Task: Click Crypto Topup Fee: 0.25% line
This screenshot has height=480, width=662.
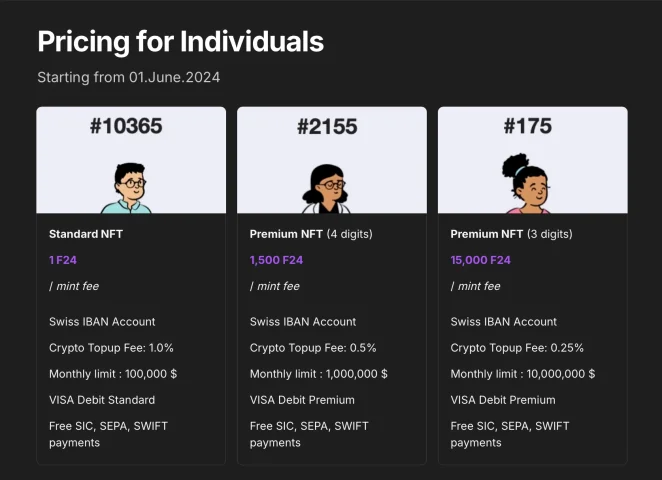Action: coord(517,348)
